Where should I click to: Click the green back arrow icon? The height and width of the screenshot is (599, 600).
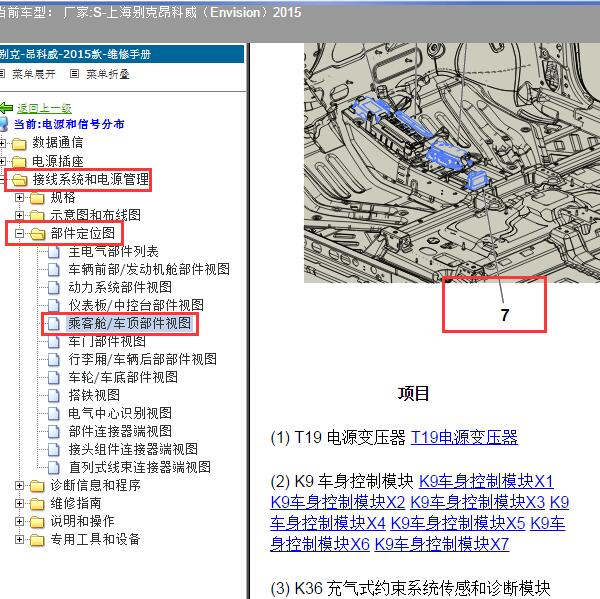(x=6, y=109)
